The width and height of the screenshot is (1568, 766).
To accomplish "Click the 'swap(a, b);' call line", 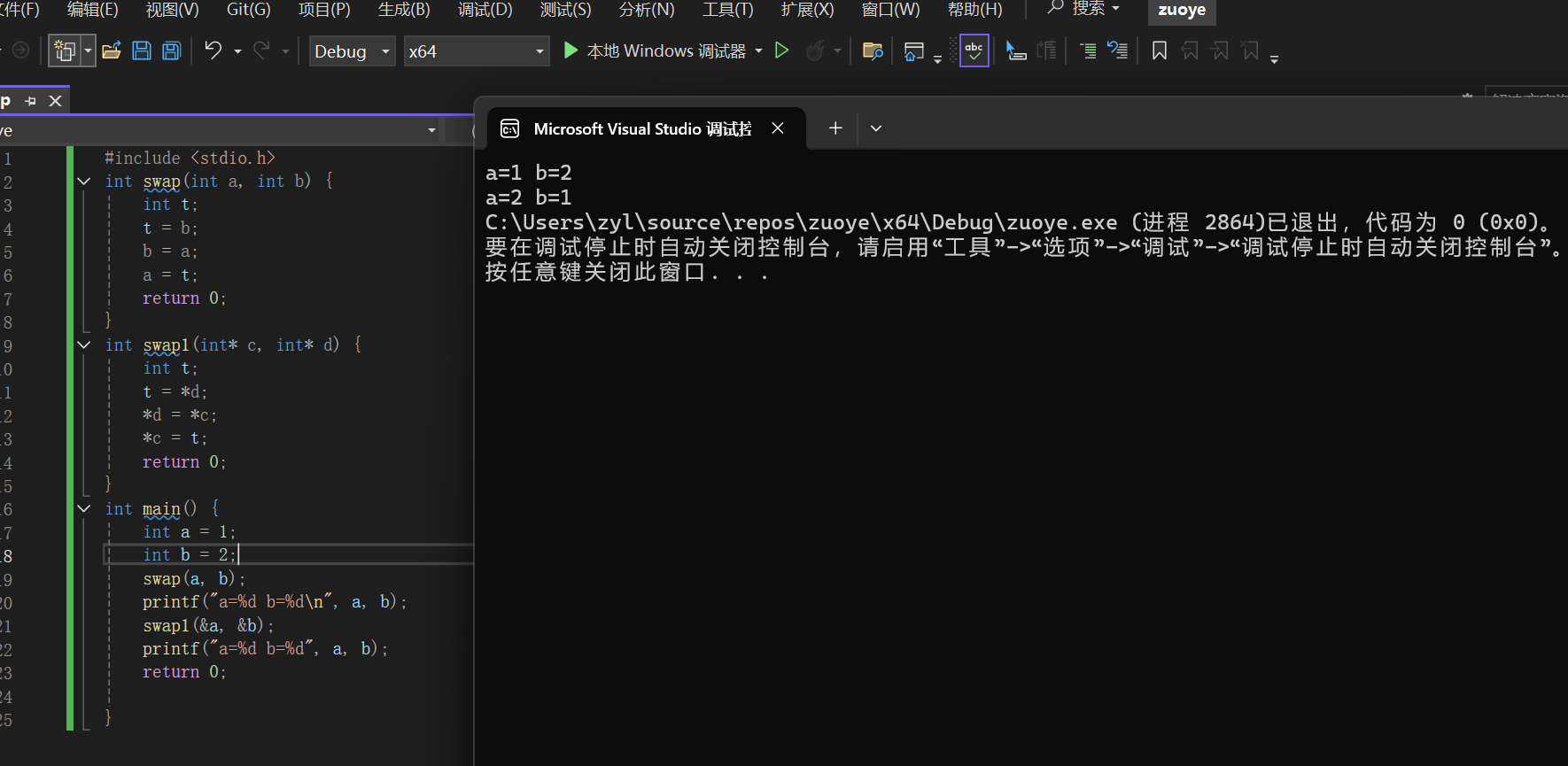I will click(194, 579).
